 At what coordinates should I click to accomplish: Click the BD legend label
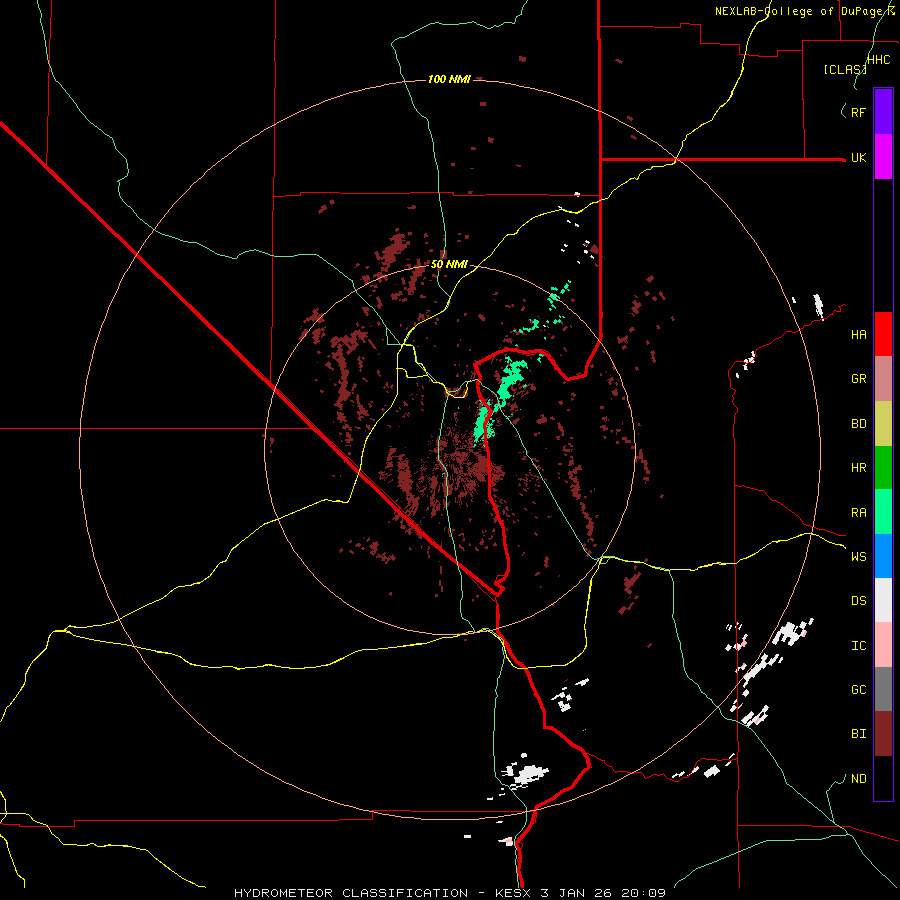point(858,424)
